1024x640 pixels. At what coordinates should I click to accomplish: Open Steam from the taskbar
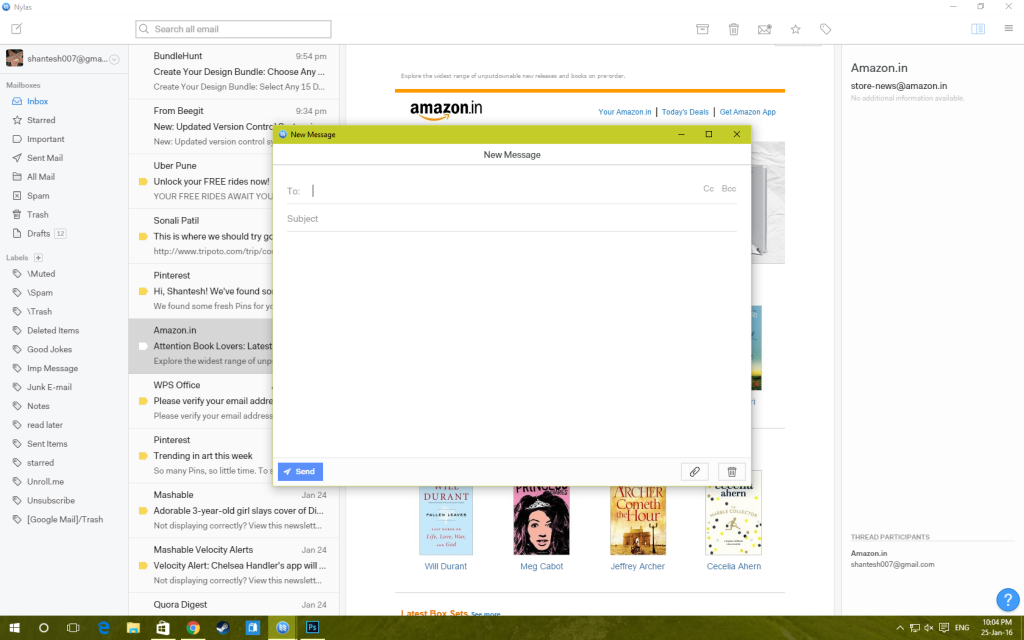tap(223, 628)
